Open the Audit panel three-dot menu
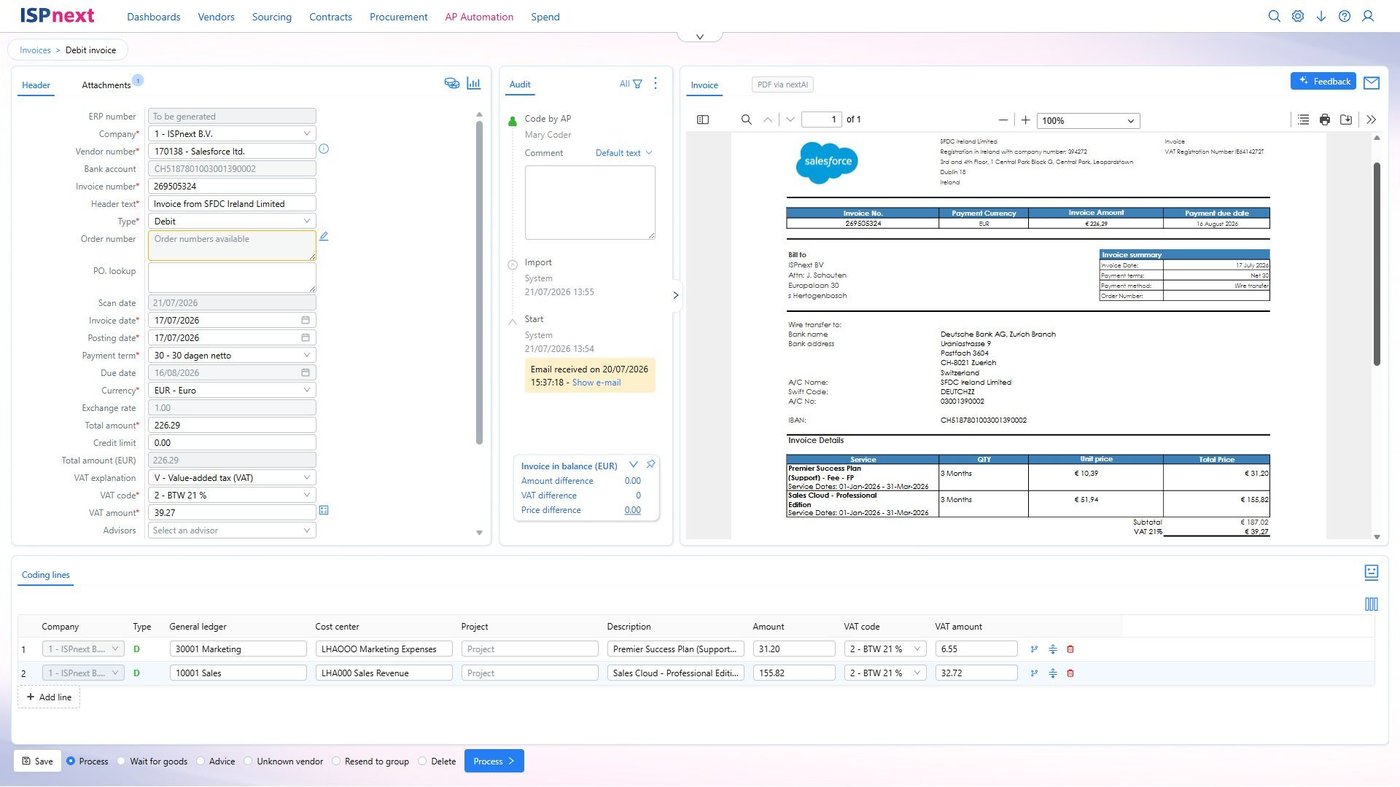 (656, 84)
